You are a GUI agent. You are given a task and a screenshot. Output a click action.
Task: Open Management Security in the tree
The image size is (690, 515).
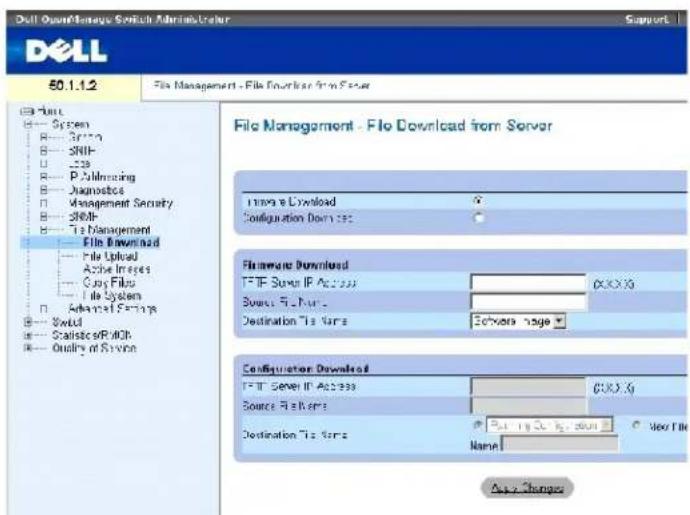[121, 203]
